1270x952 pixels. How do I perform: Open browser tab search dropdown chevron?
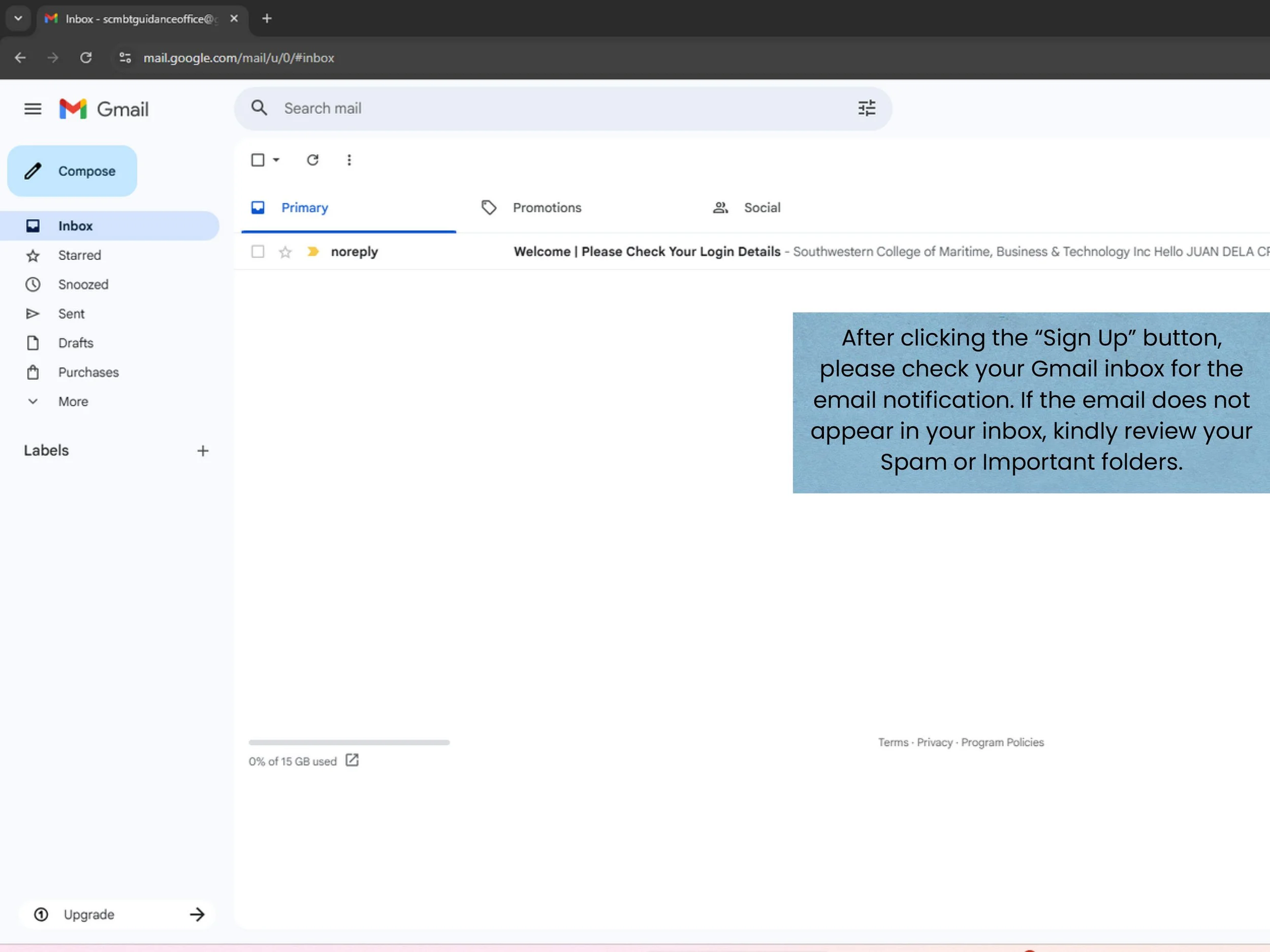click(x=18, y=18)
